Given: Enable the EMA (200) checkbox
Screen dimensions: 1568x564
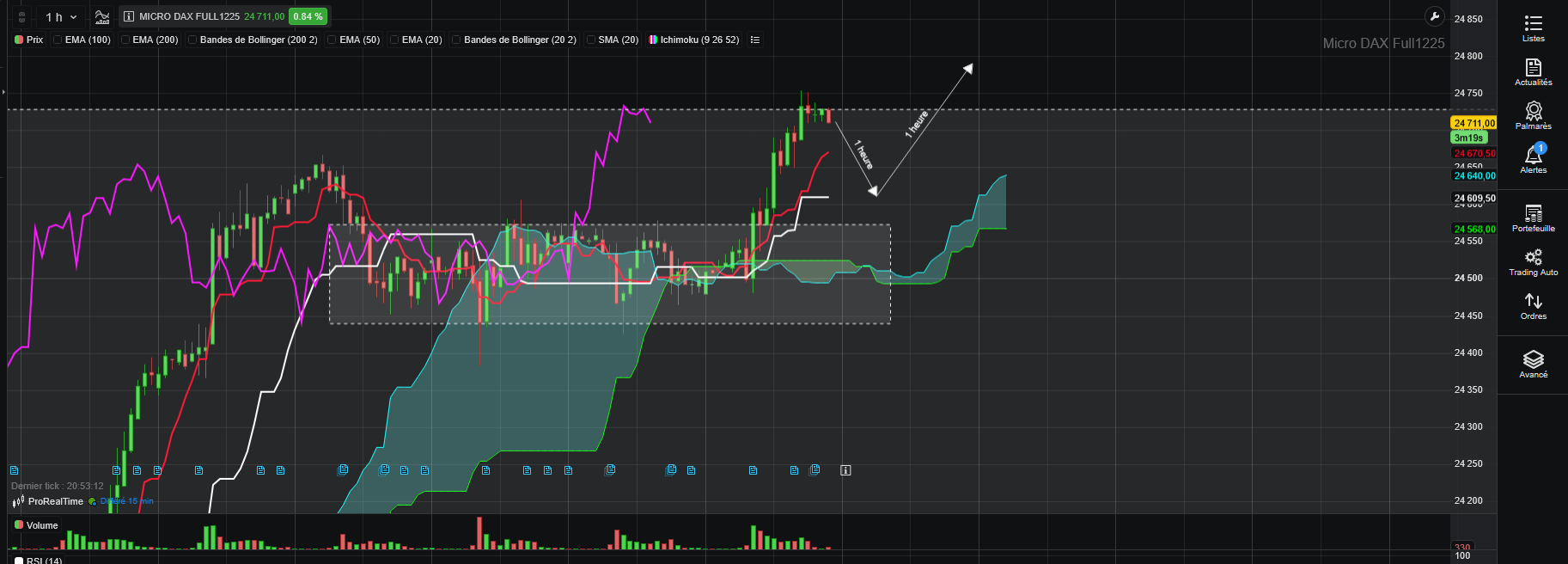Looking at the screenshot, I should point(125,40).
